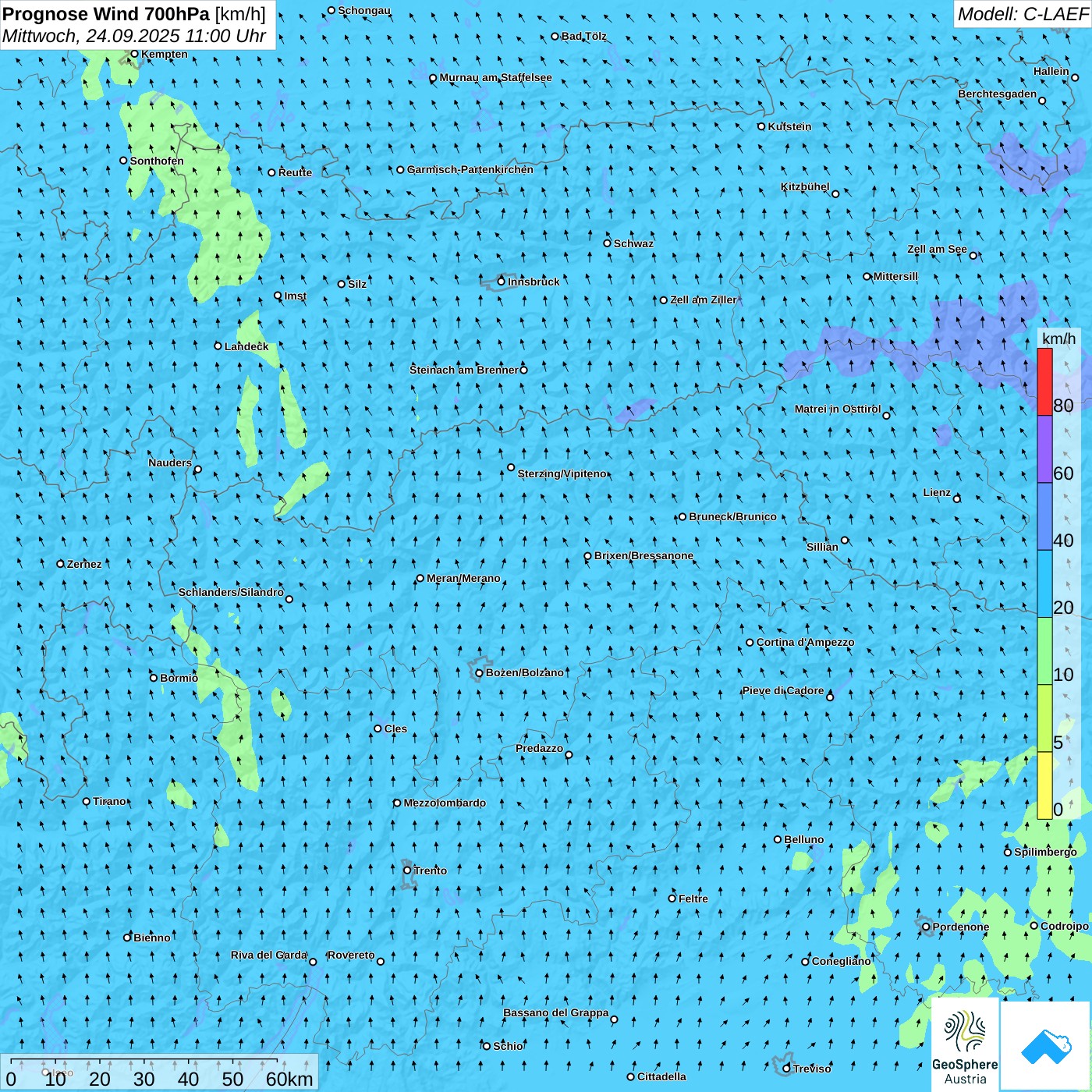Viewport: 1092px width, 1092px height.
Task: Click the Innsbruck city marker
Action: click(x=502, y=282)
